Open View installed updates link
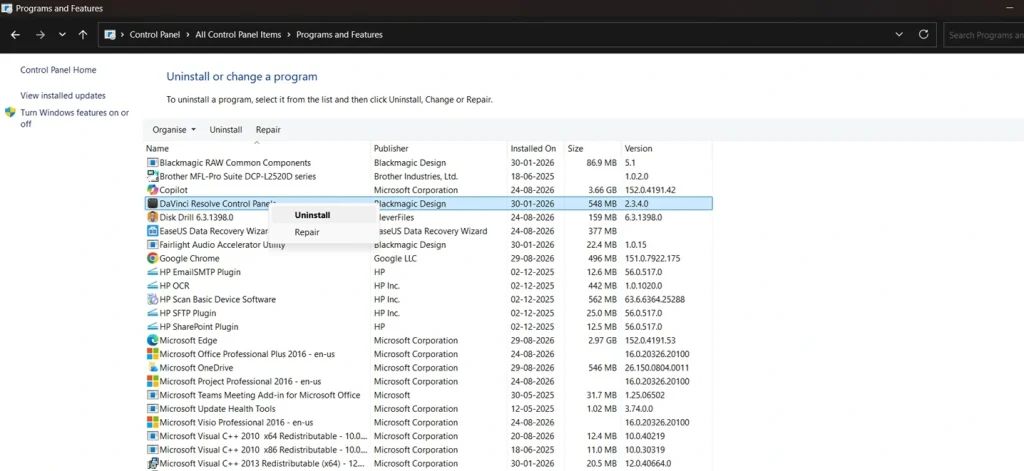1024x471 pixels. pos(63,95)
